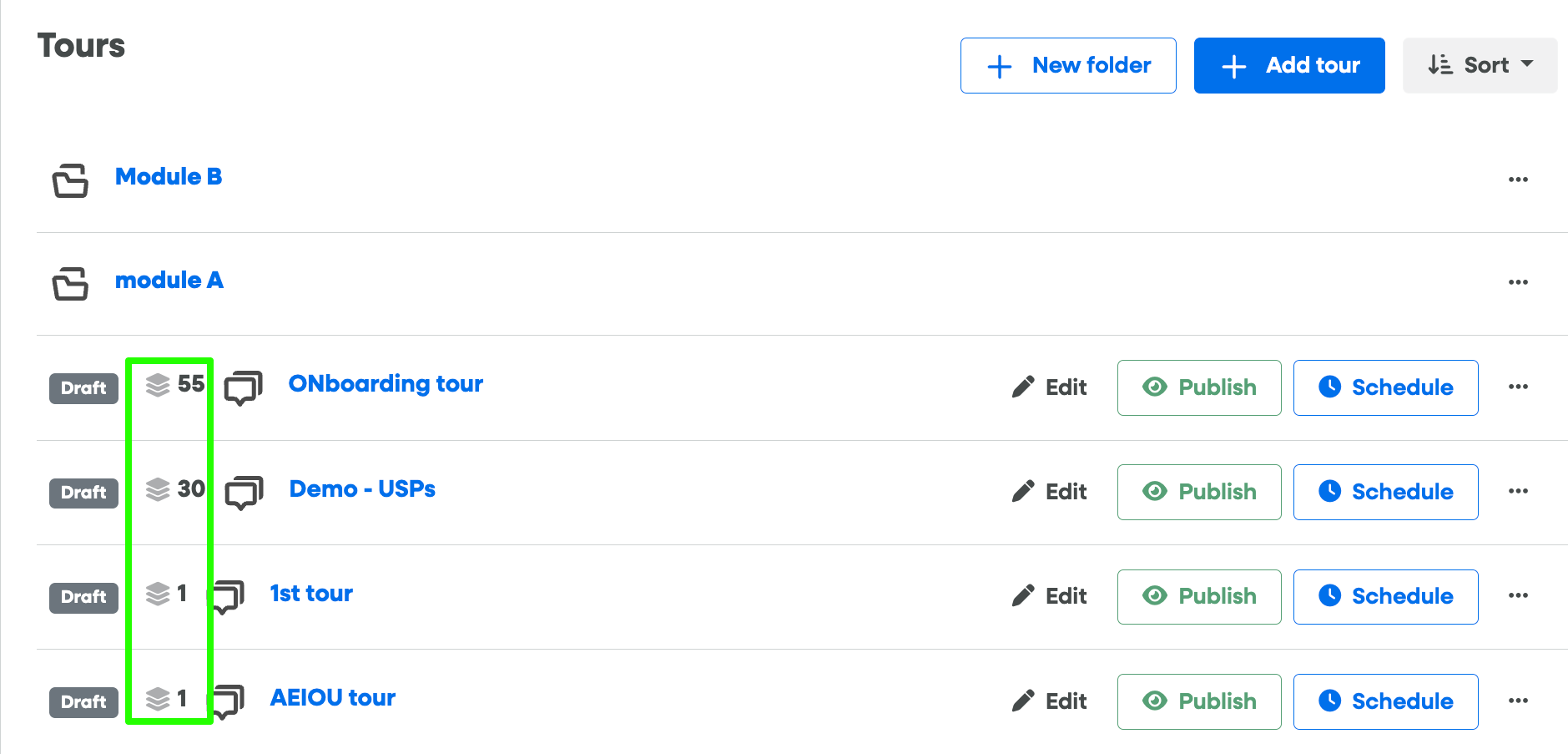Click the Draft badge on AEIOU tour

[x=83, y=701]
